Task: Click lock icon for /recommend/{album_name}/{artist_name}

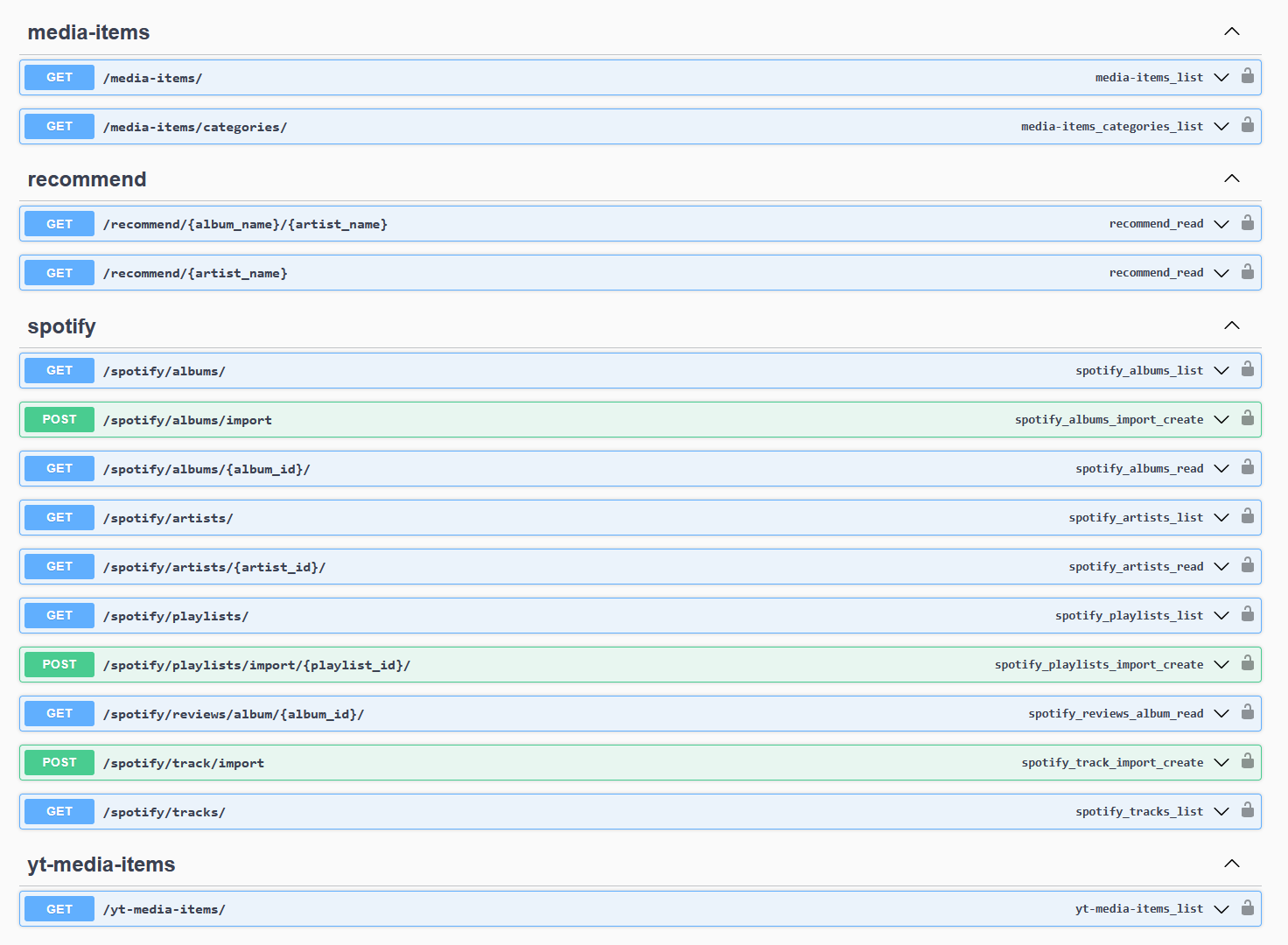Action: 1248,223
